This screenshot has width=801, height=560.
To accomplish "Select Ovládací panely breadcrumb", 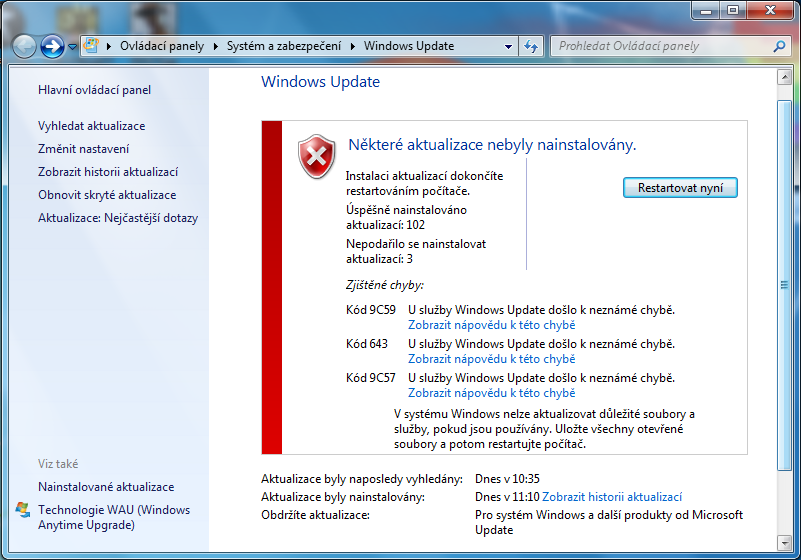I will point(162,46).
